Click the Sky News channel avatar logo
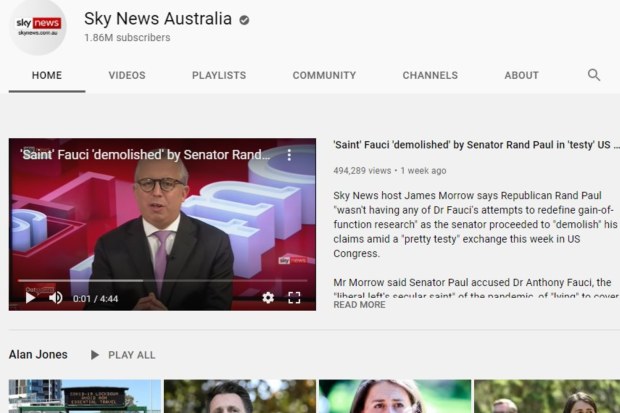The image size is (620, 413). click(x=38, y=27)
